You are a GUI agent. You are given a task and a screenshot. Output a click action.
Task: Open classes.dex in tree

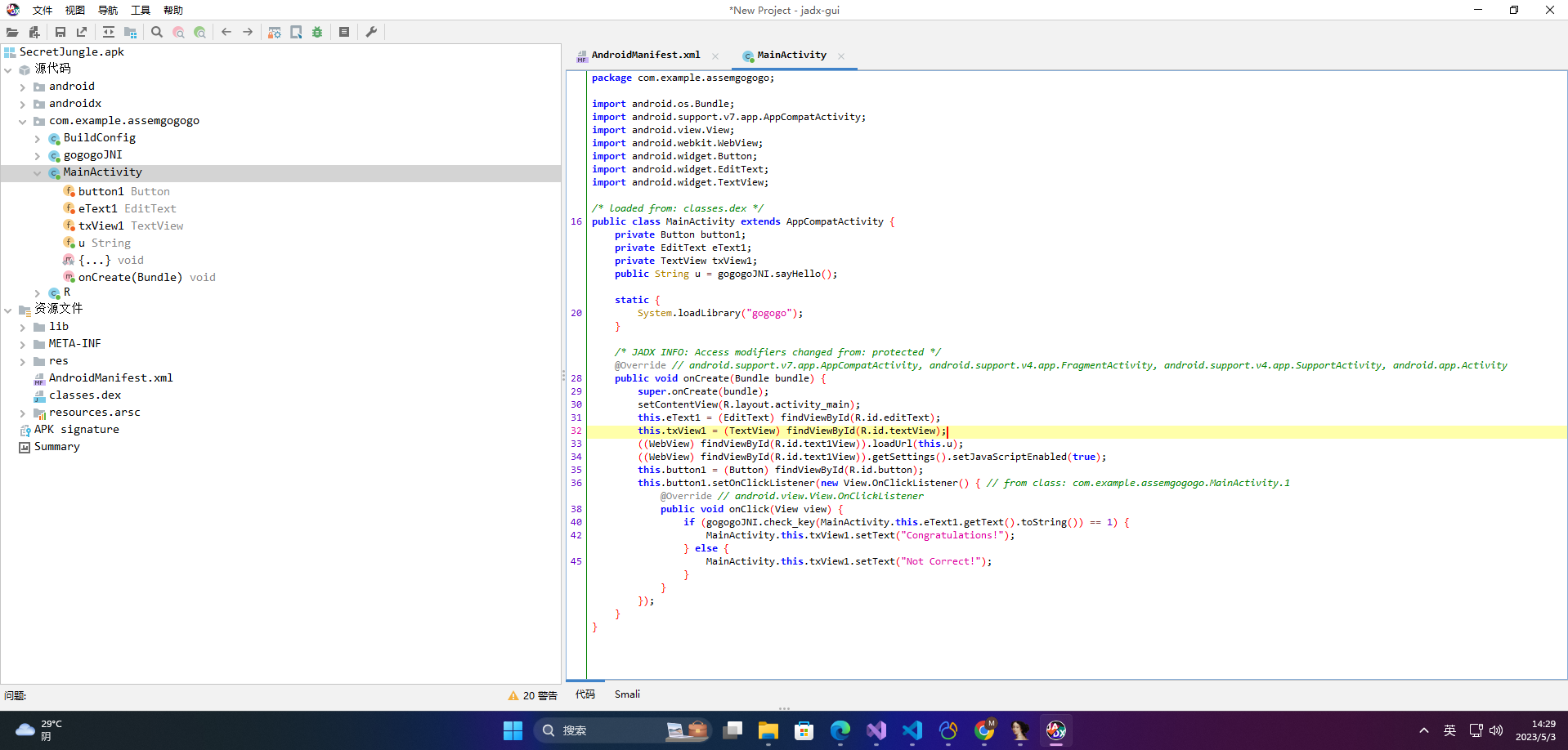tap(77, 395)
